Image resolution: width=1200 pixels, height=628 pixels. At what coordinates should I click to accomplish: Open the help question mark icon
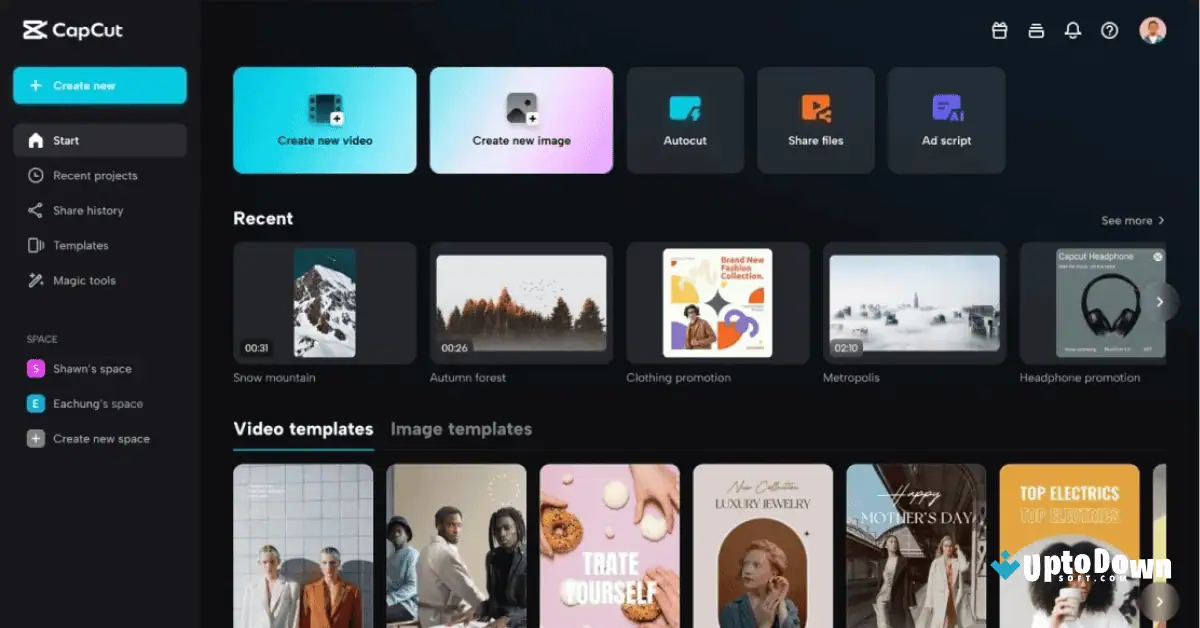tap(1109, 30)
